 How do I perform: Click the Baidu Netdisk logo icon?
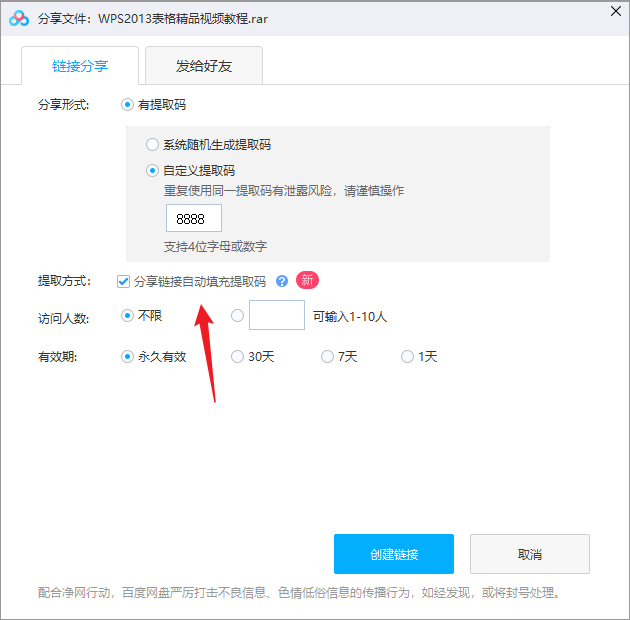(x=19, y=18)
